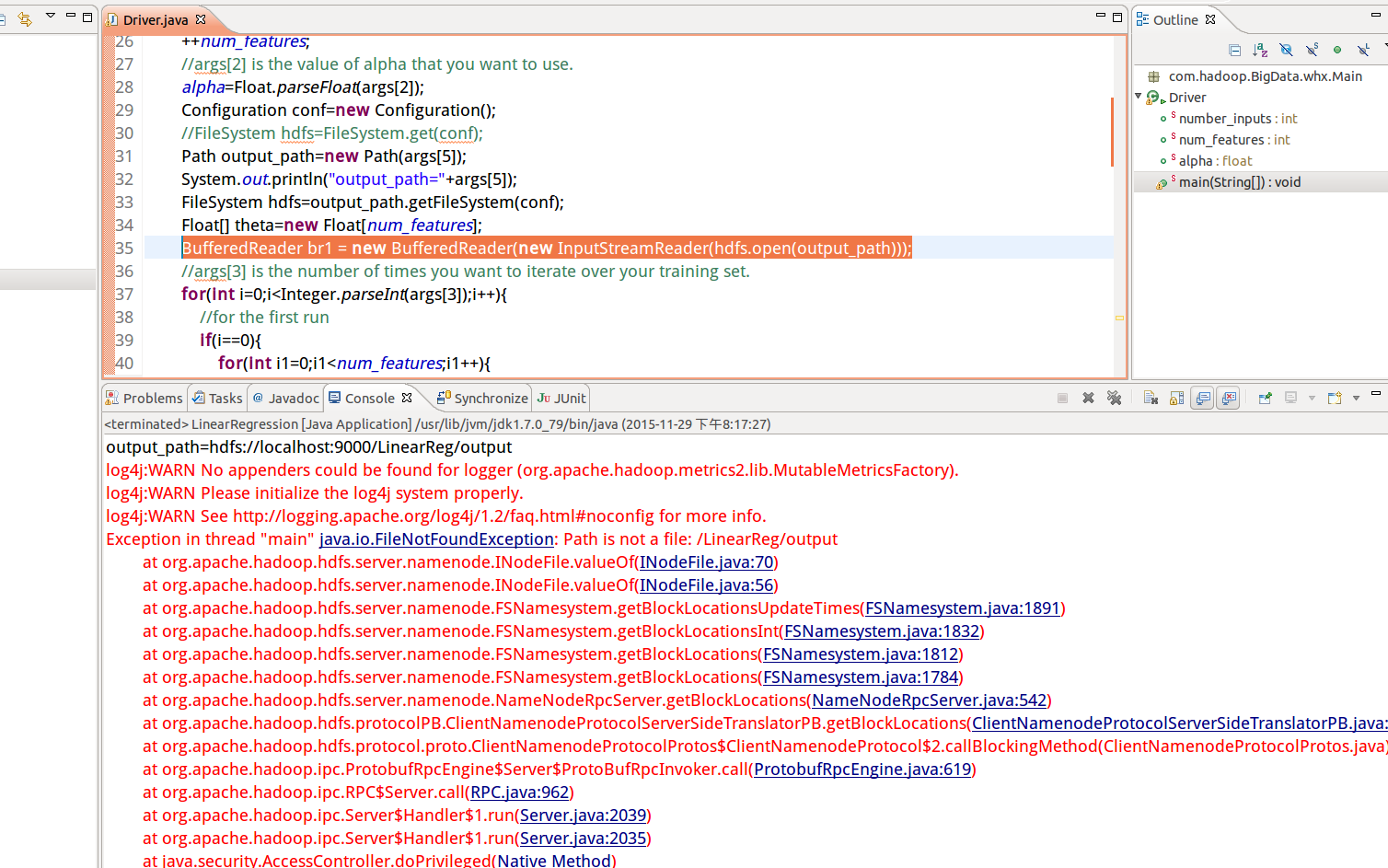Open RPC.java:962 link
This screenshot has width=1388, height=868.
tap(520, 793)
